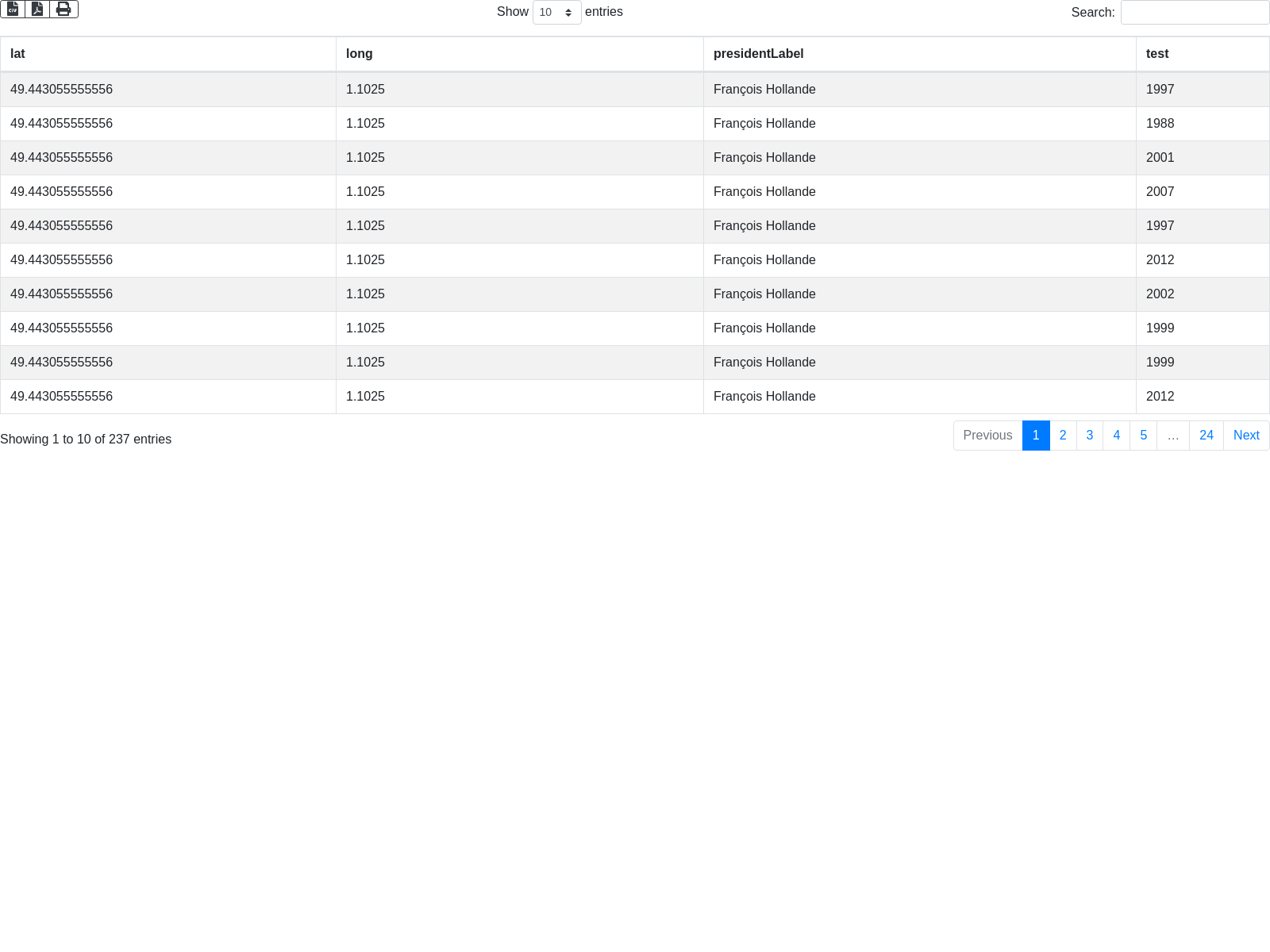
Task: Print the table using printer icon
Action: pyautogui.click(x=63, y=10)
